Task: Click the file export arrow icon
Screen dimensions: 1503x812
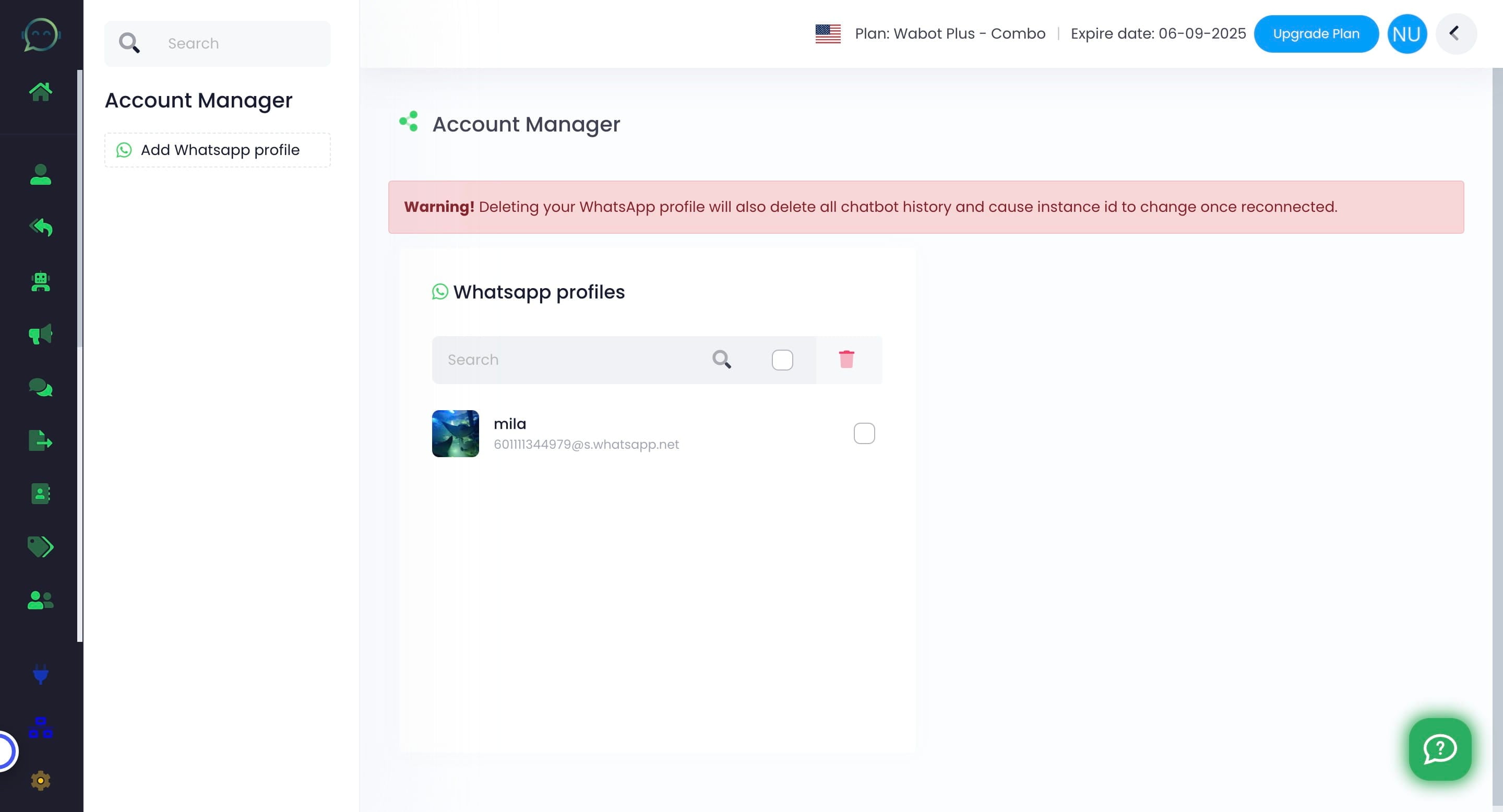Action: [40, 440]
